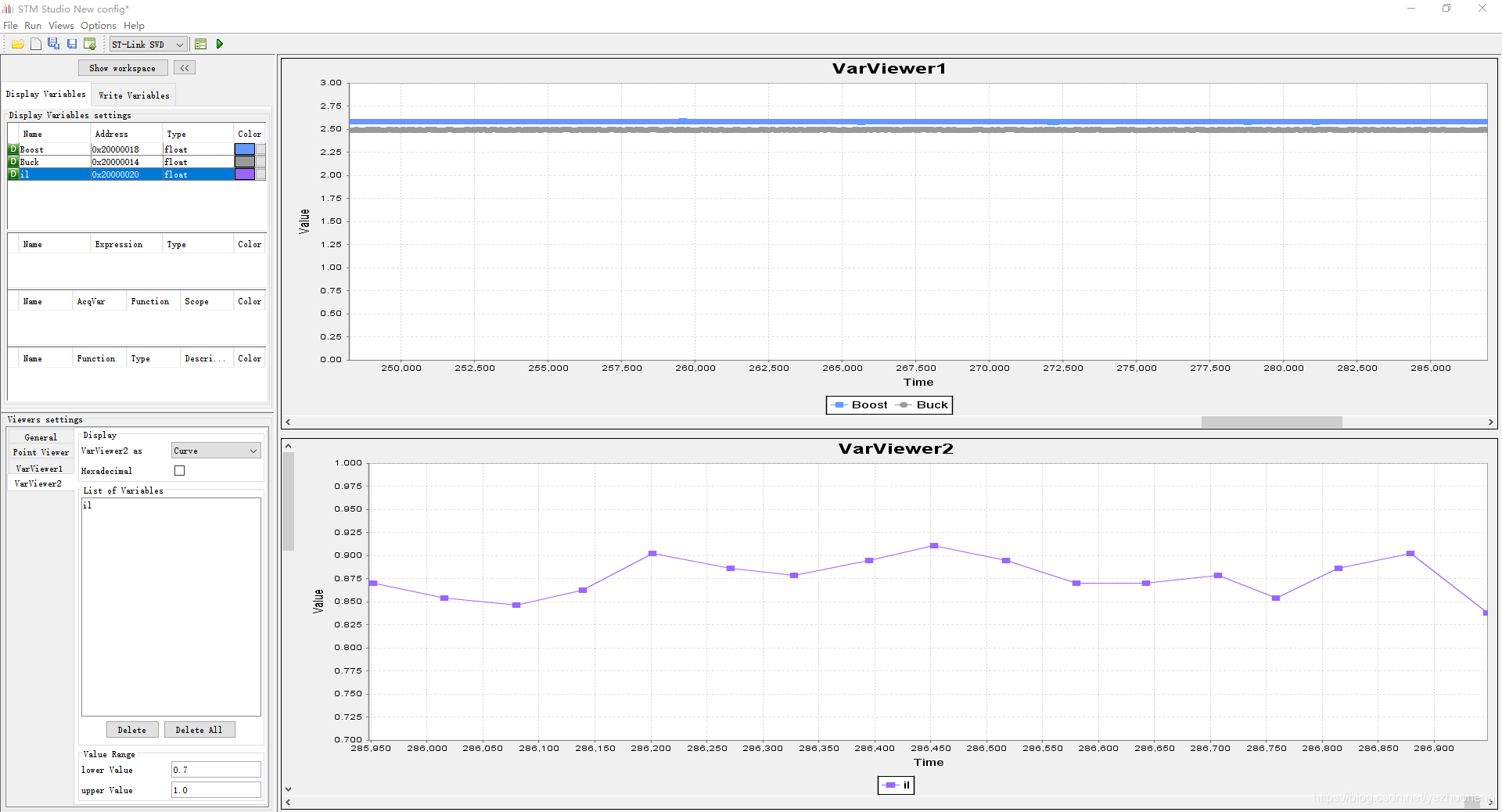Click the Address column header
Image resolution: width=1502 pixels, height=812 pixels.
[x=127, y=134]
